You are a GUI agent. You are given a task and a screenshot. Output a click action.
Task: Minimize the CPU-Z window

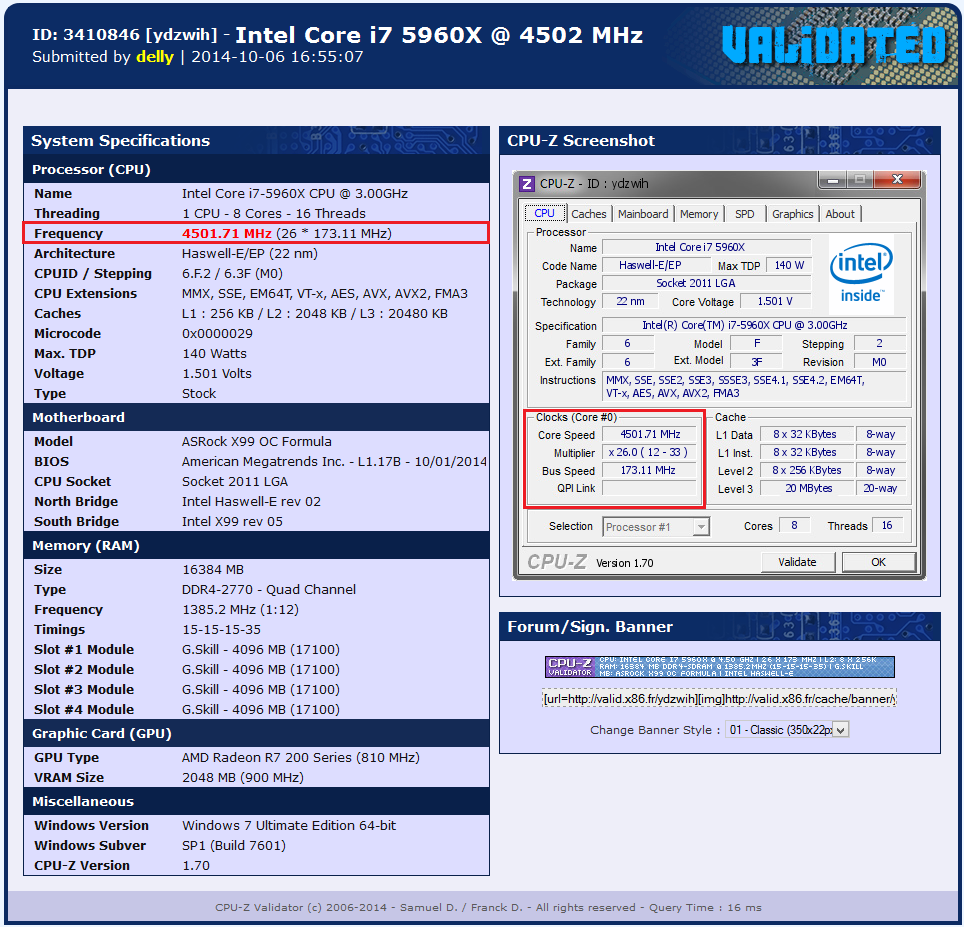coord(832,180)
